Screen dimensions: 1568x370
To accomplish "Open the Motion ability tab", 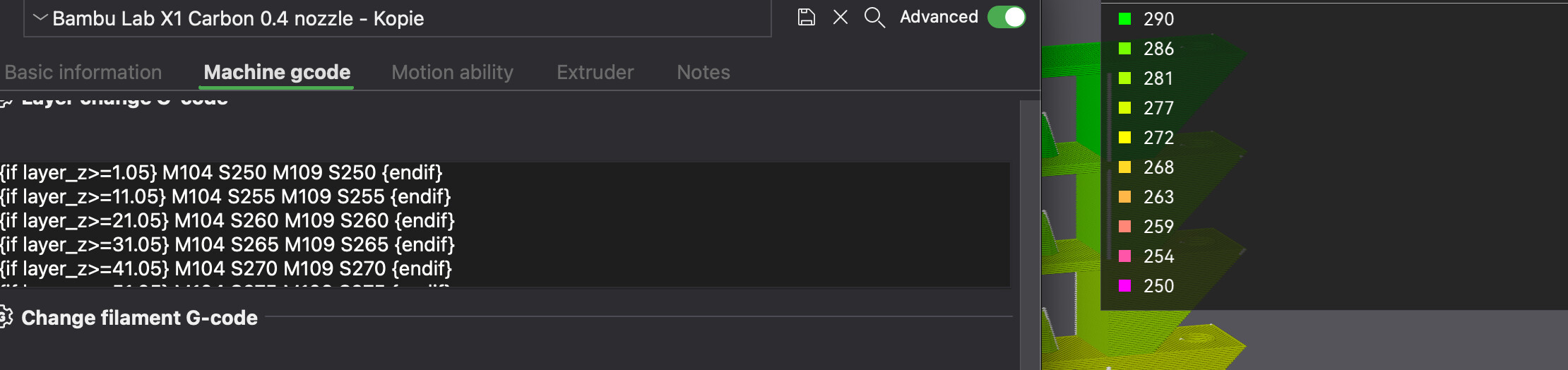I will tap(453, 72).
